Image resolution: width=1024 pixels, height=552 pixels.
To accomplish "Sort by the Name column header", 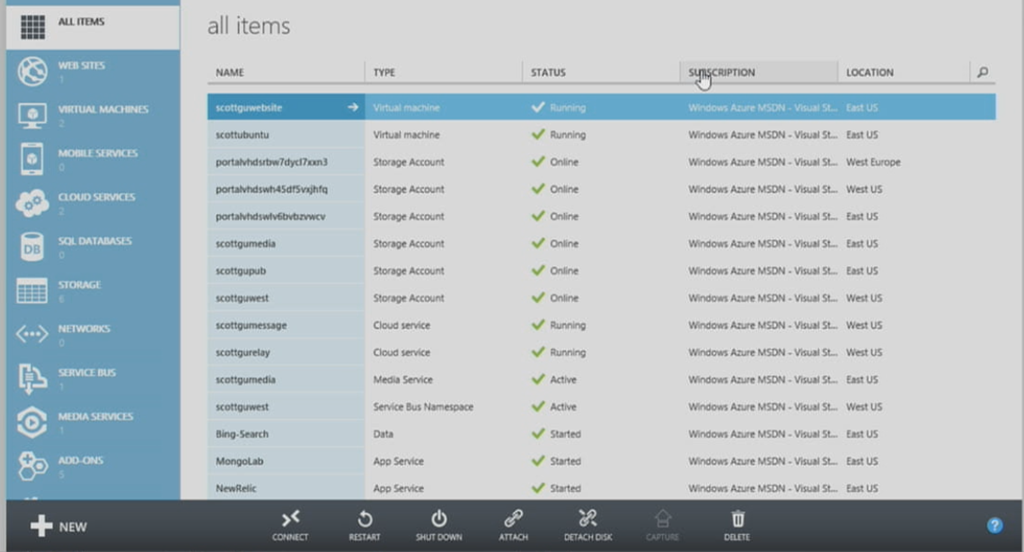I will tap(230, 73).
